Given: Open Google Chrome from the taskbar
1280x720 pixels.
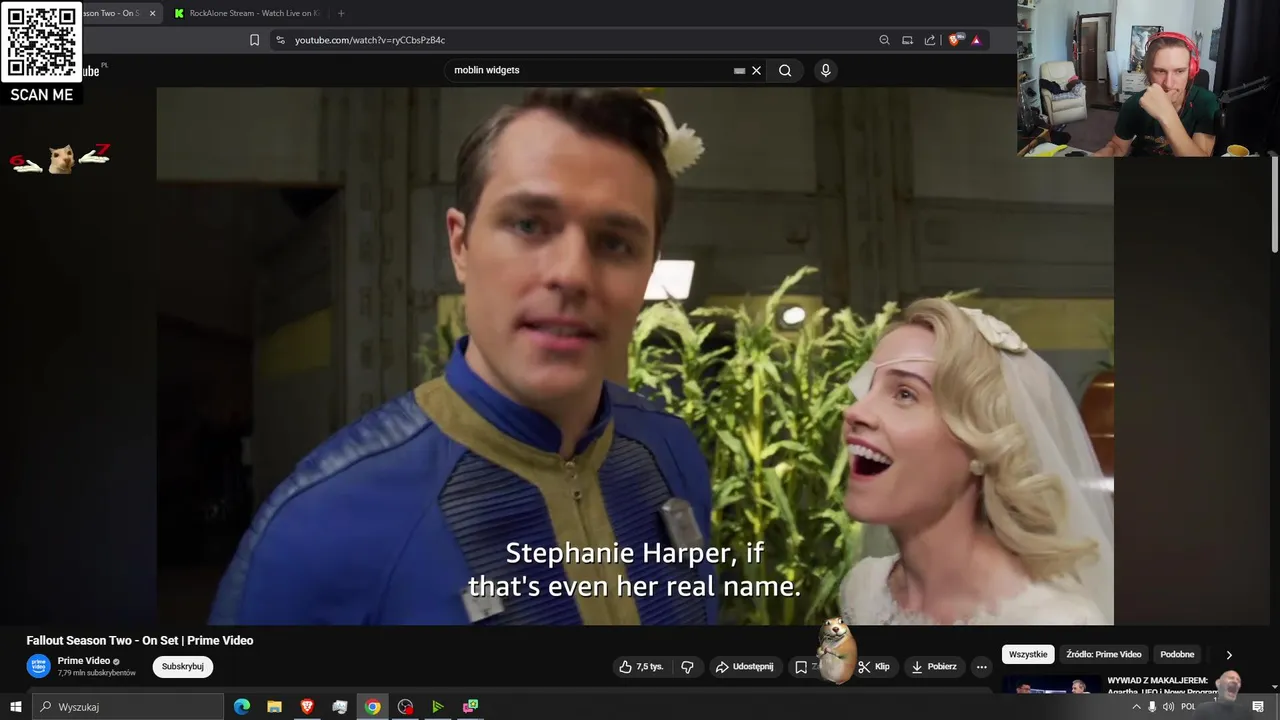Looking at the screenshot, I should pos(372,707).
